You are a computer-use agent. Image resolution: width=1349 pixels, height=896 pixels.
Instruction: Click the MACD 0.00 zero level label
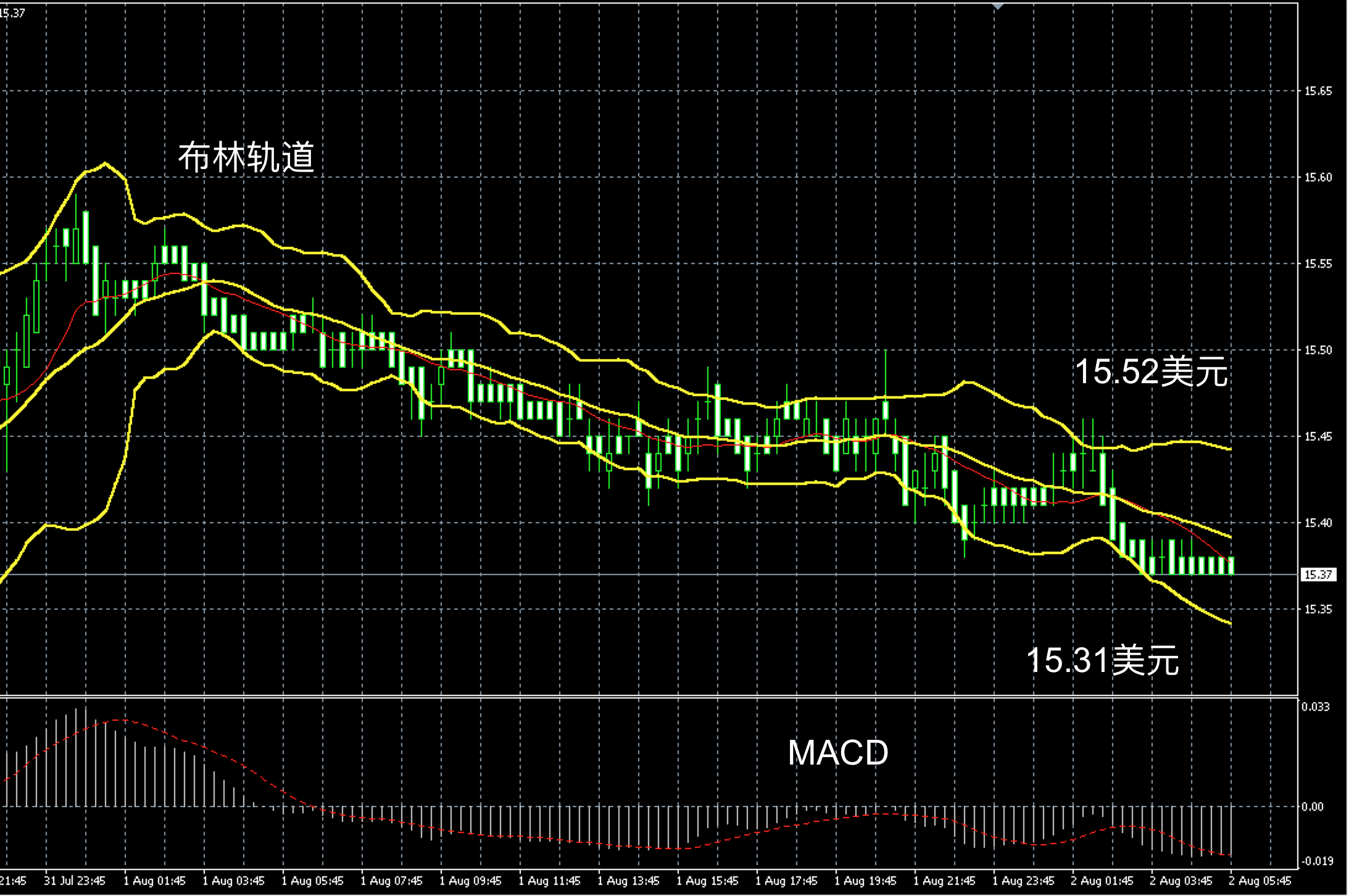click(1313, 807)
